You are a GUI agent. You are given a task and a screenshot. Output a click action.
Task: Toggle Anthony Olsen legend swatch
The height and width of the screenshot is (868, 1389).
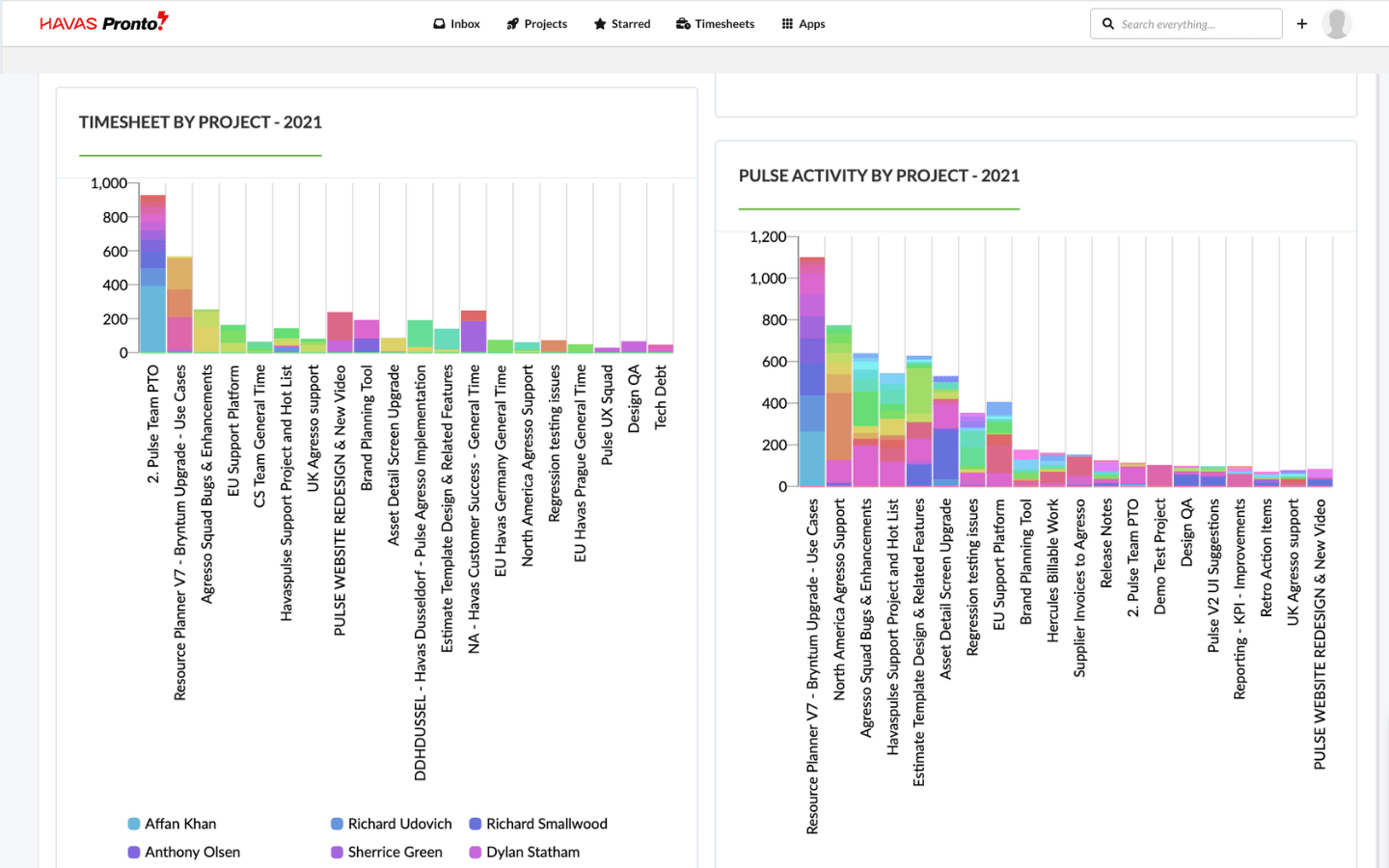134,852
